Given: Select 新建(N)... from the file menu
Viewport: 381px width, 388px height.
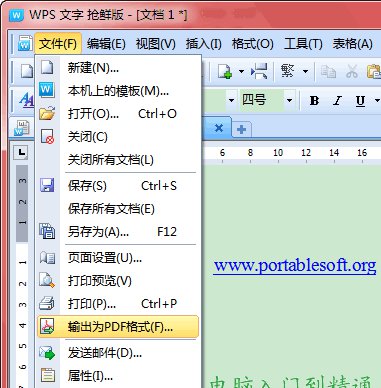Looking at the screenshot, I should (x=118, y=68).
